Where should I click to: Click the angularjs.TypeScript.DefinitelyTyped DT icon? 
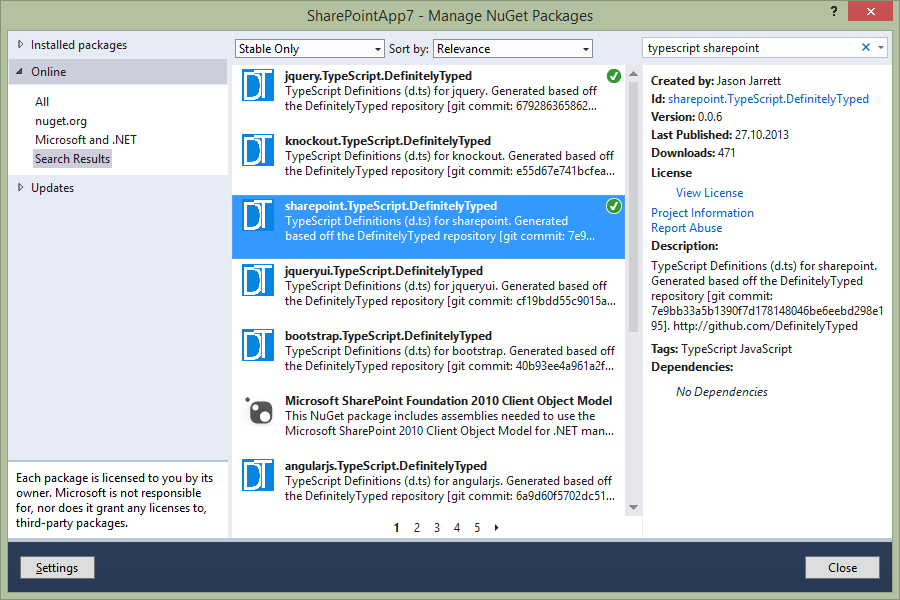[258, 476]
